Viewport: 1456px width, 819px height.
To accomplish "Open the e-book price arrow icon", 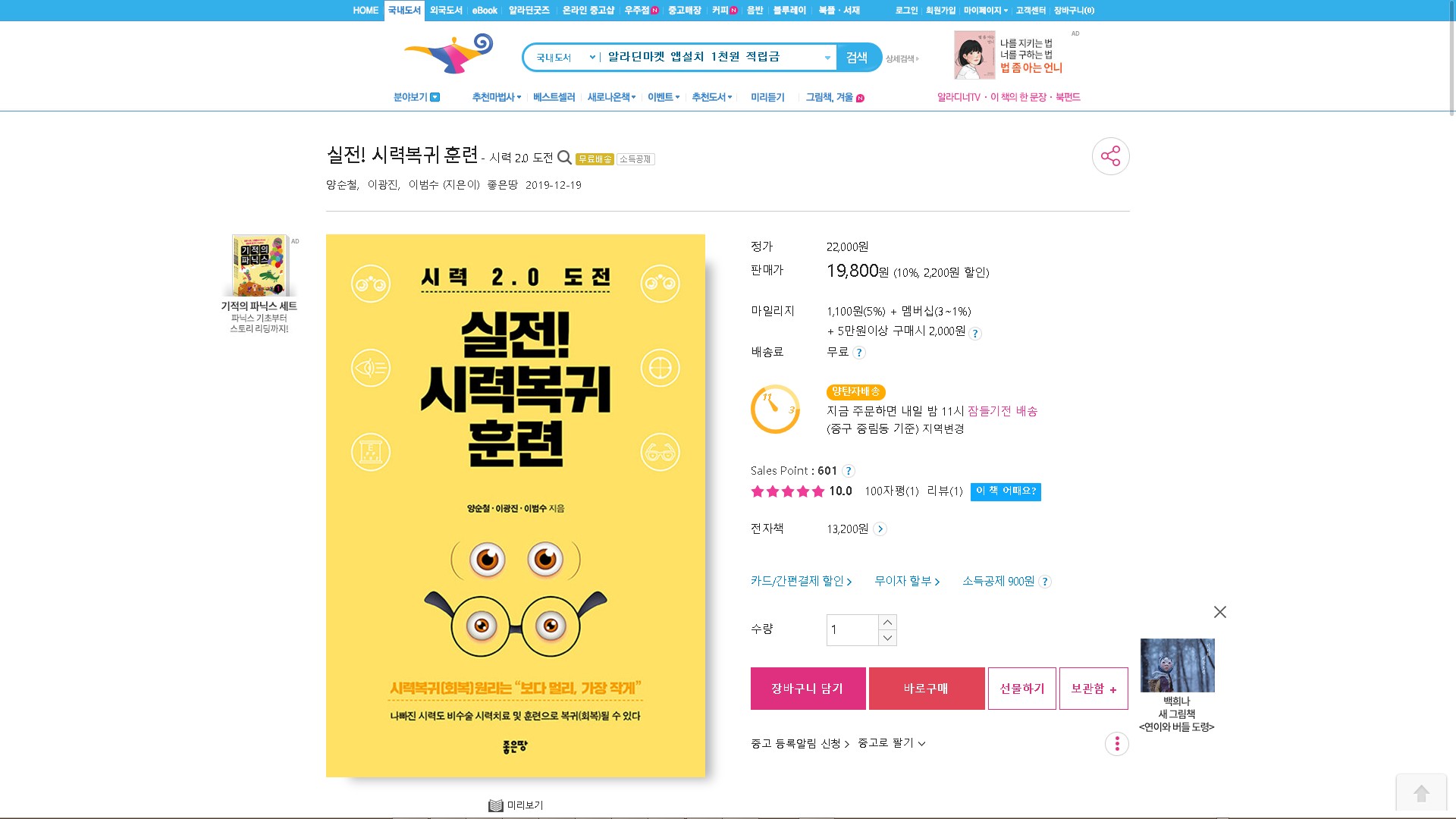I will [880, 529].
